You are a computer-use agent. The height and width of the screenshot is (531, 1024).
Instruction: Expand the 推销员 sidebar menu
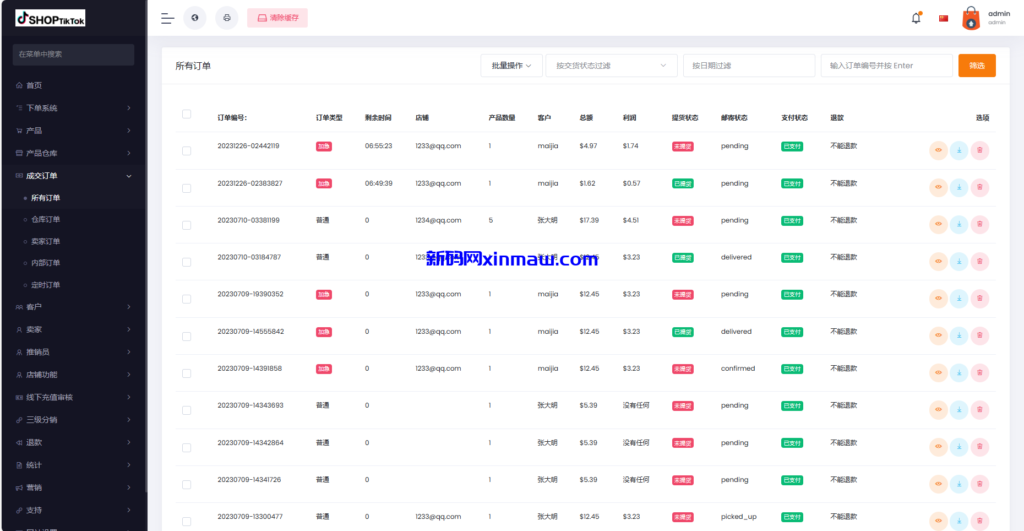pos(73,352)
